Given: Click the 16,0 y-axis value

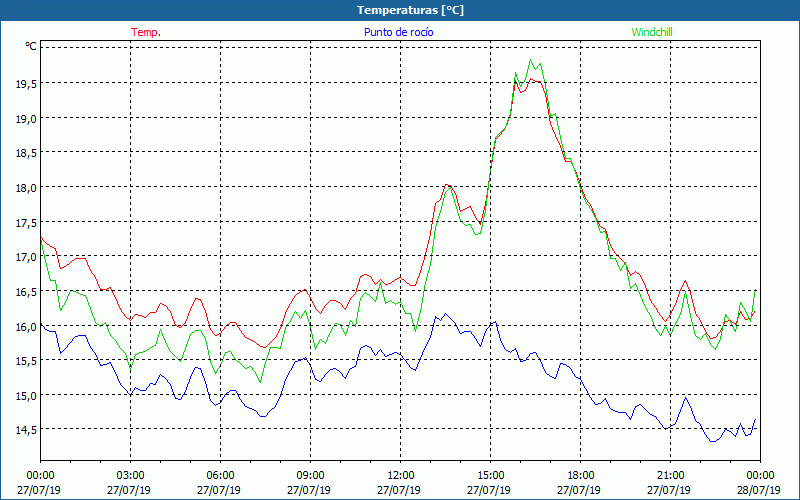Looking at the screenshot, I should click(26, 327).
